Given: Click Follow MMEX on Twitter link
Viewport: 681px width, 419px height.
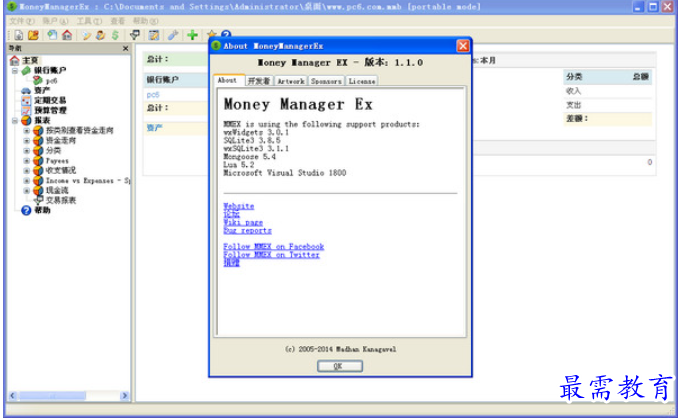Looking at the screenshot, I should 271,255.
